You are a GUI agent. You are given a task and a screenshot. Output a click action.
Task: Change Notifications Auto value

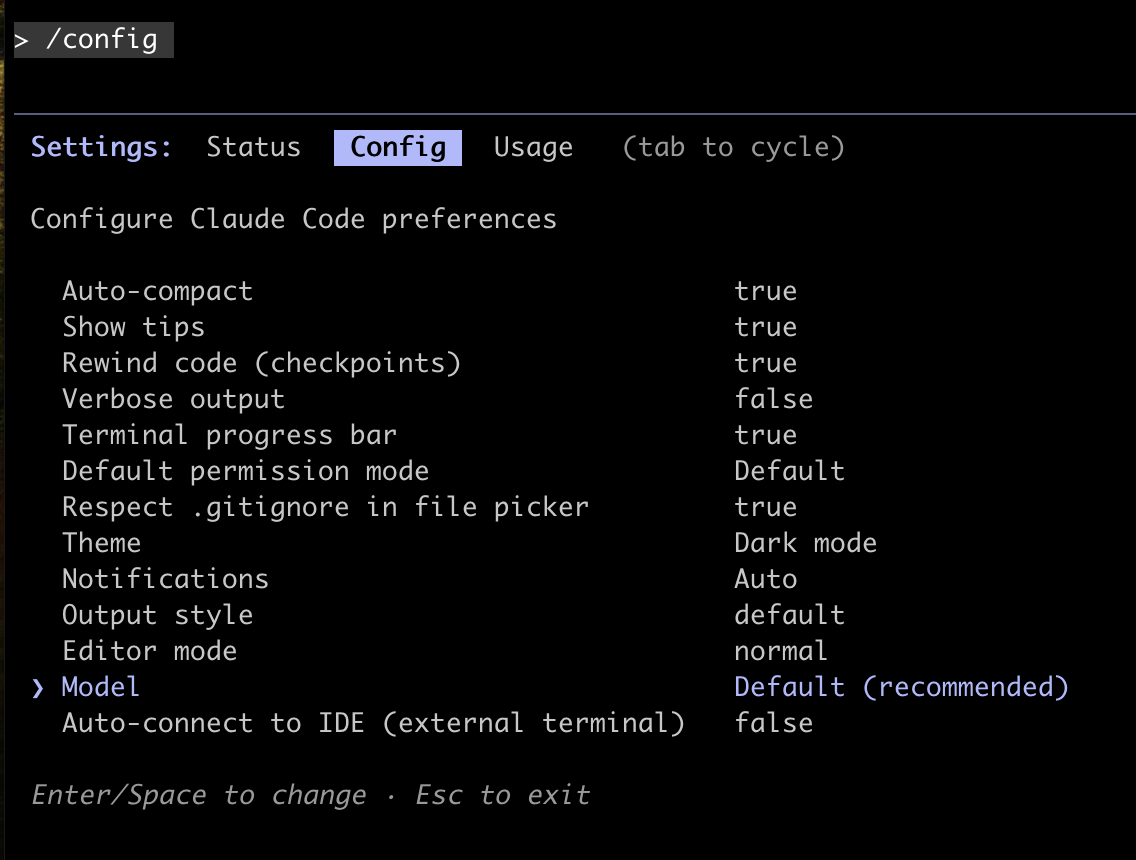click(x=765, y=579)
